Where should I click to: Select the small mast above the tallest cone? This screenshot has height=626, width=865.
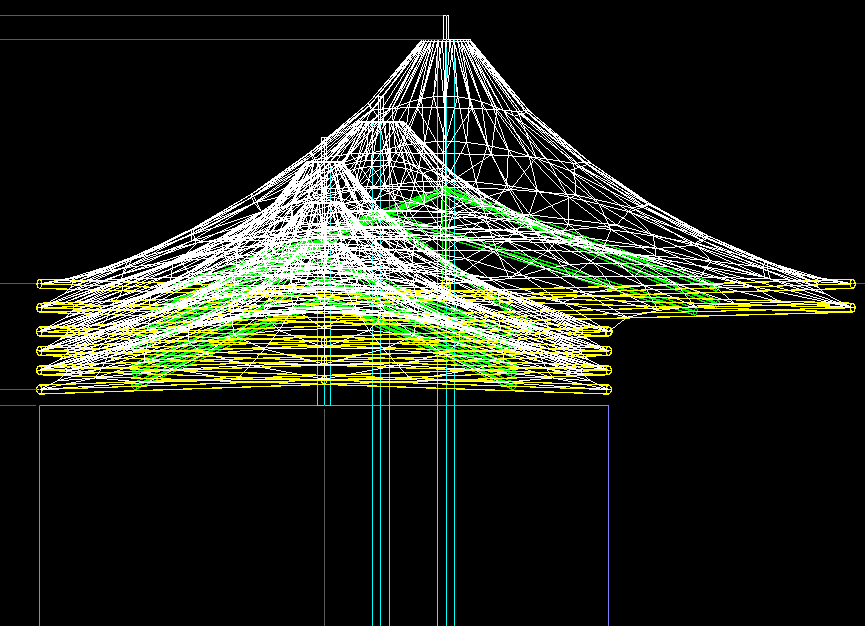point(446,26)
